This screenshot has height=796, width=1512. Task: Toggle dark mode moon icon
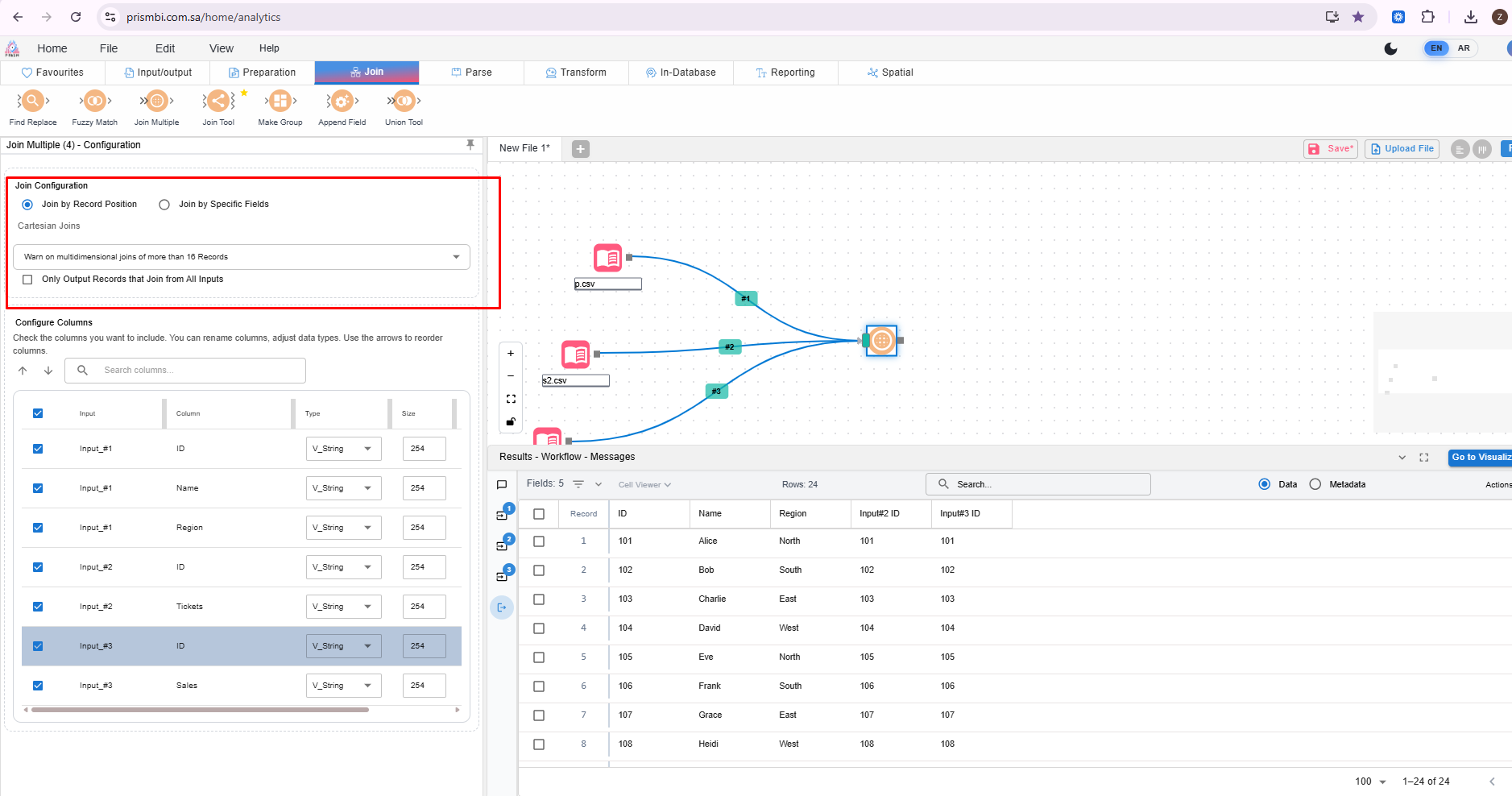coord(1390,48)
